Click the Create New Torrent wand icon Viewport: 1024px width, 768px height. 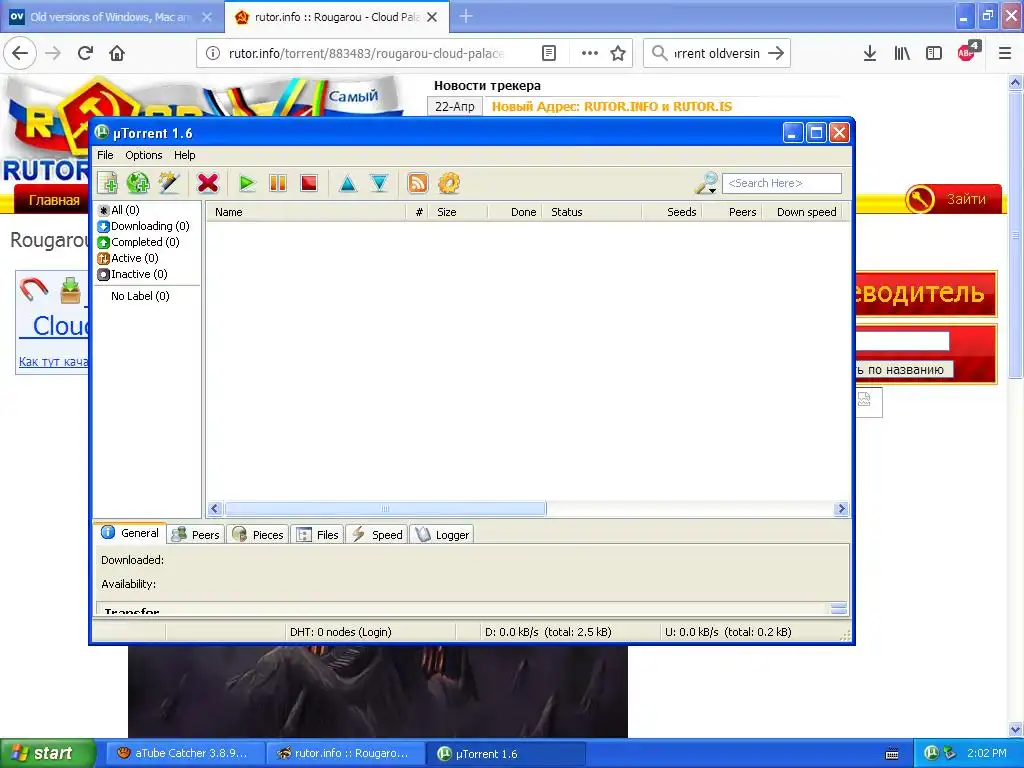(x=168, y=183)
